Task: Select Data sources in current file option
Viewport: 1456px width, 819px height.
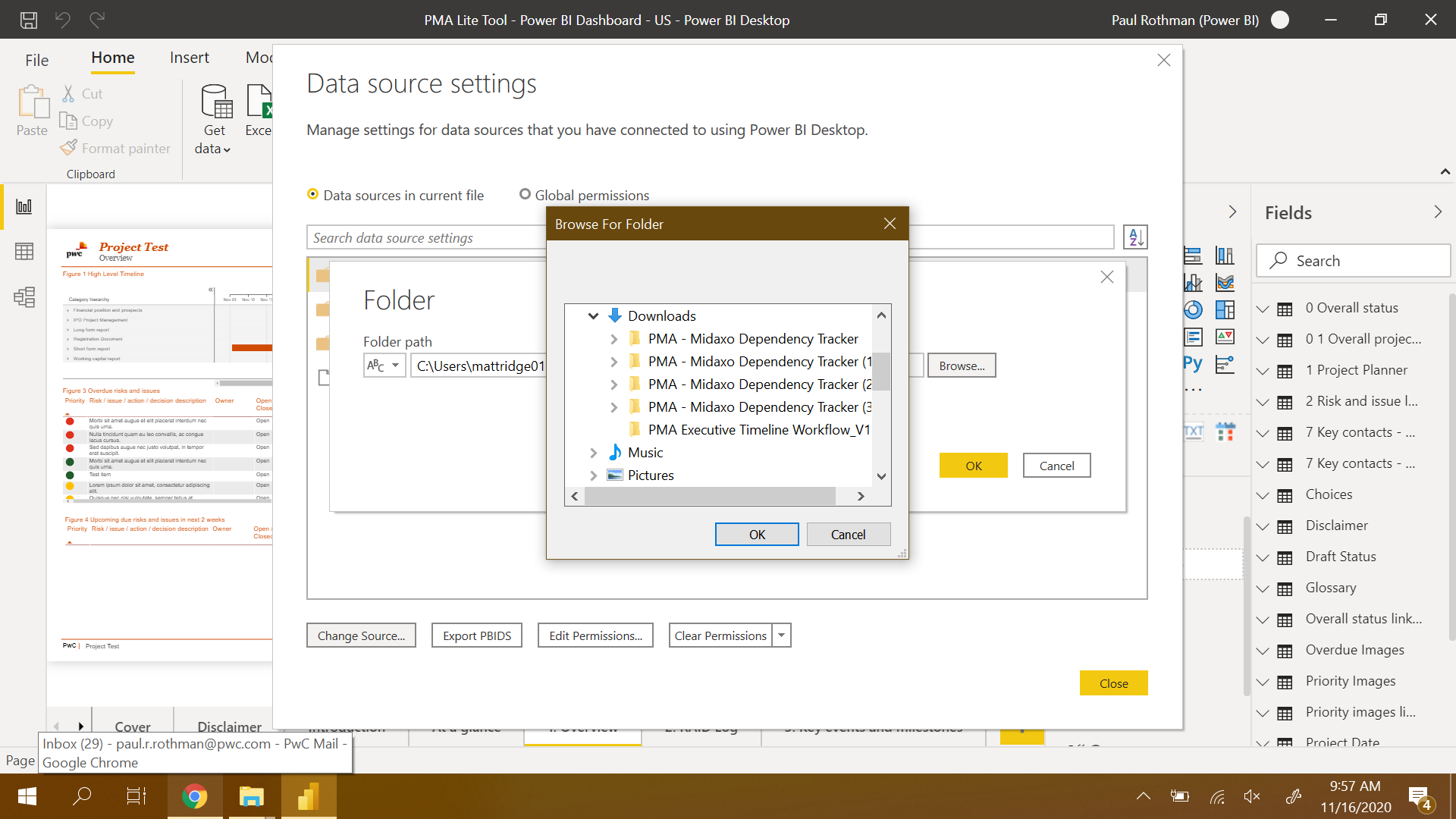Action: click(395, 195)
